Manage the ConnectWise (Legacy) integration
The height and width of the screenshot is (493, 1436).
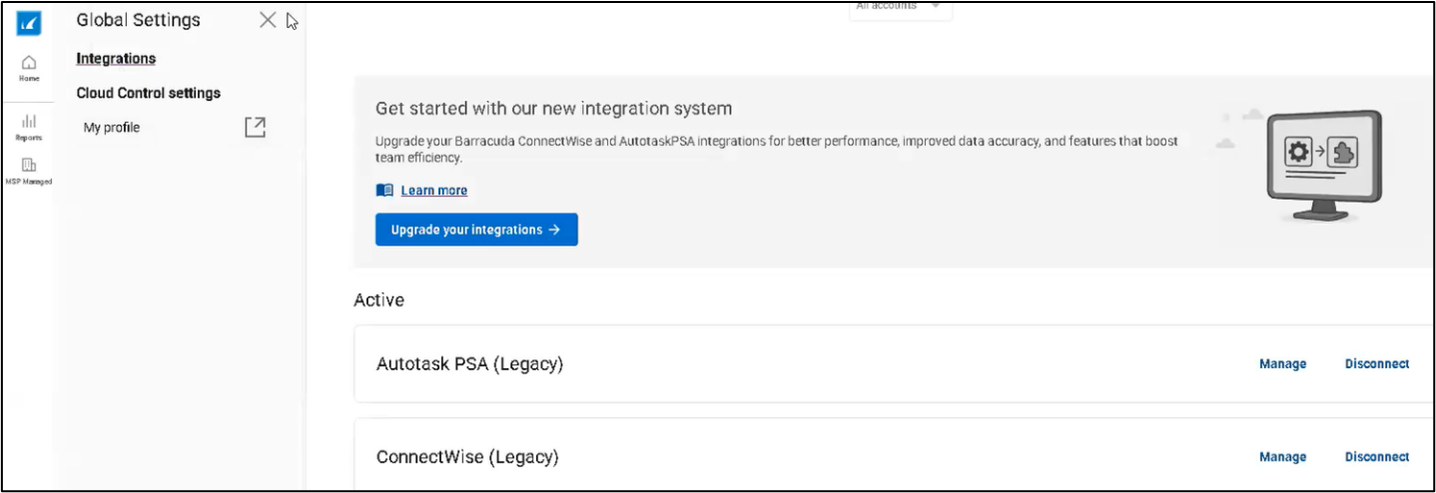[x=1282, y=457]
